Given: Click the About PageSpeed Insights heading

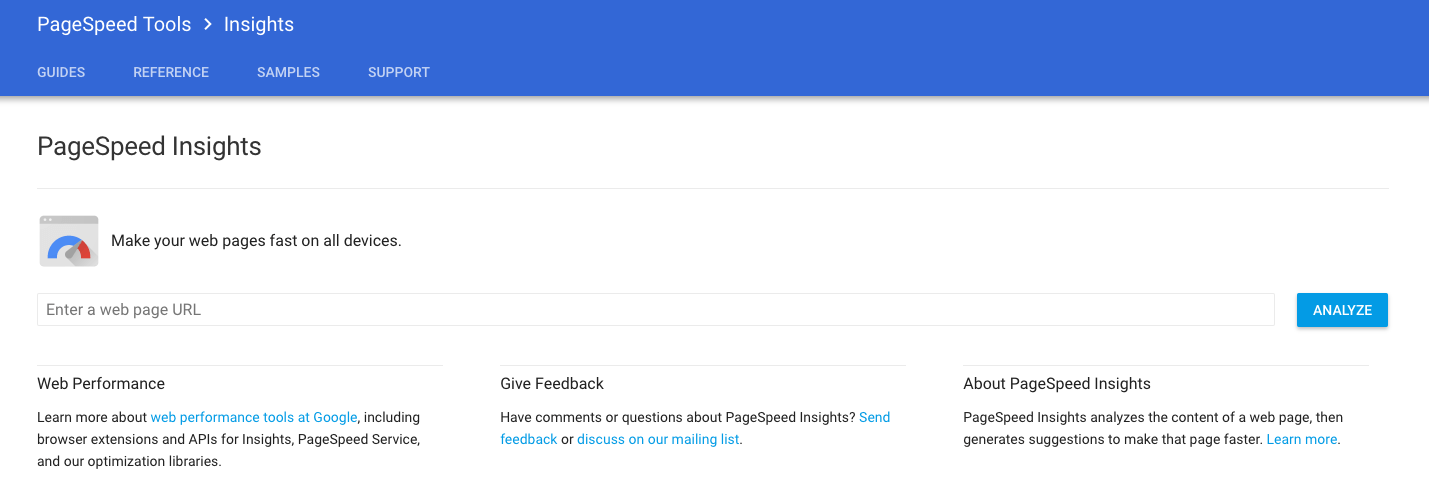Looking at the screenshot, I should pos(1057,384).
